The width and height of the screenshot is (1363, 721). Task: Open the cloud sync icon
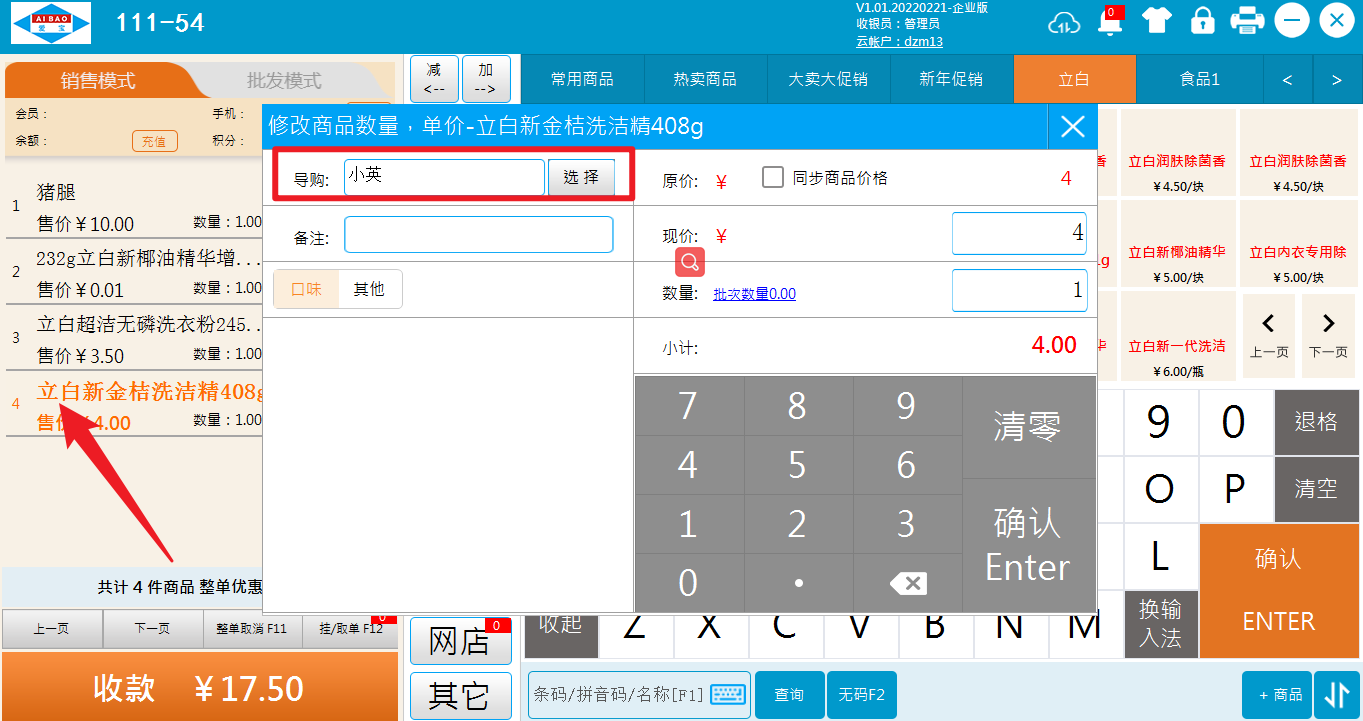point(1064,21)
